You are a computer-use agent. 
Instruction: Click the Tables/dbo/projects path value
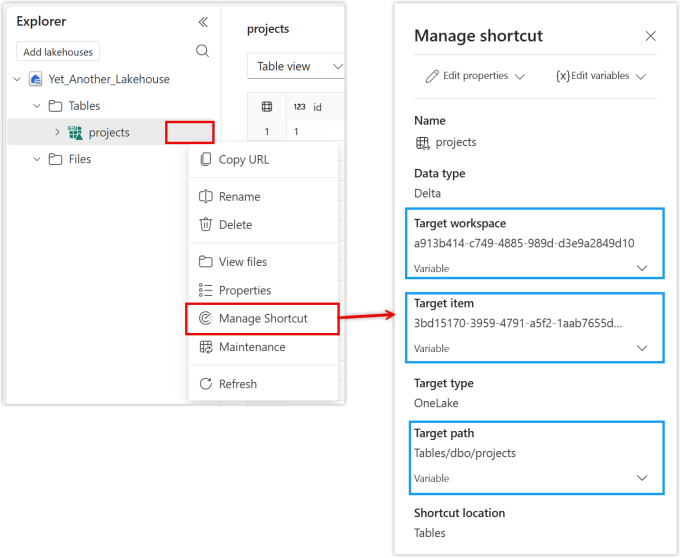(465, 453)
